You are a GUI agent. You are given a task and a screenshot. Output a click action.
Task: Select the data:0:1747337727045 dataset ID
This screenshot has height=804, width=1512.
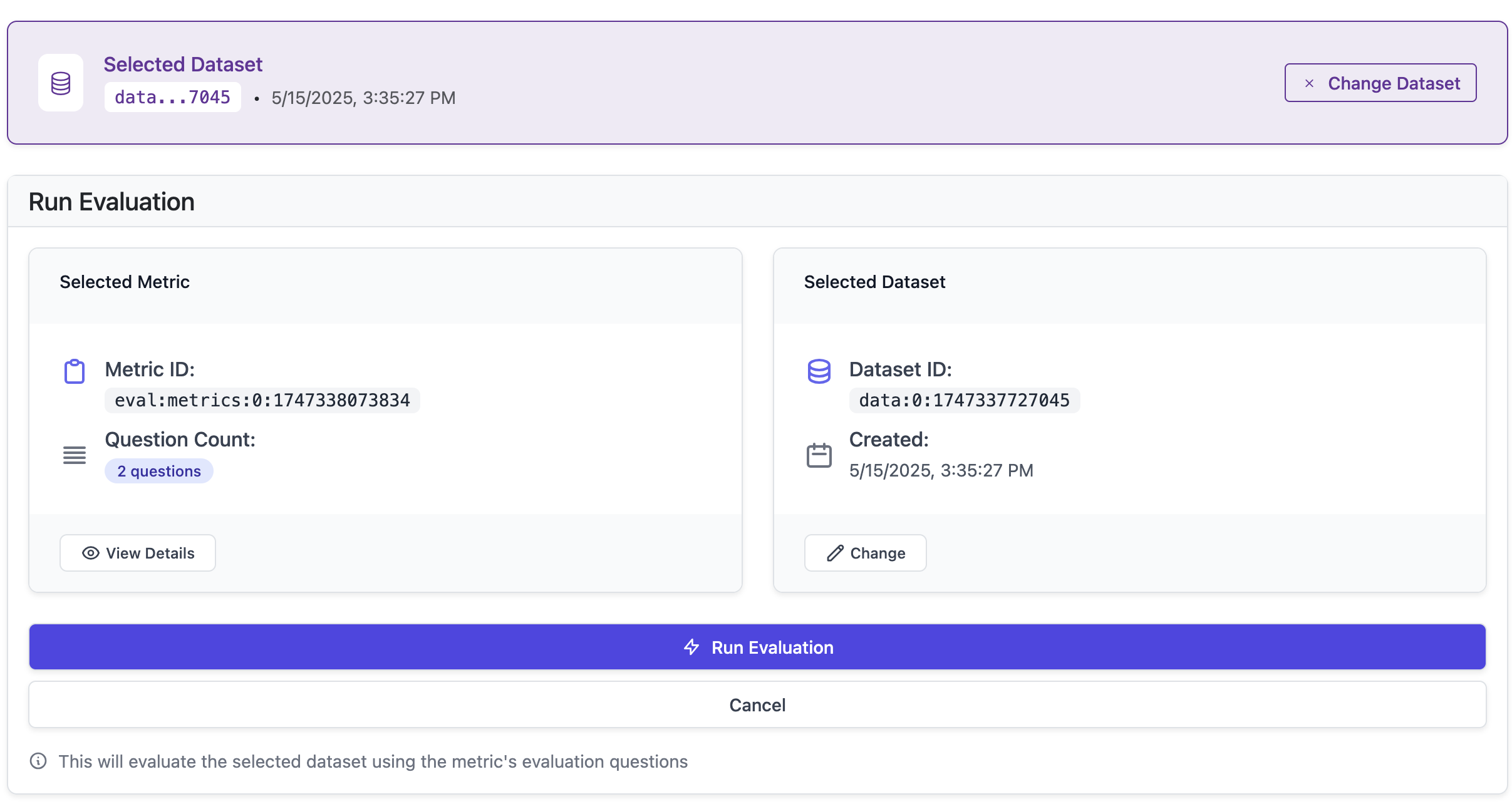click(x=964, y=400)
